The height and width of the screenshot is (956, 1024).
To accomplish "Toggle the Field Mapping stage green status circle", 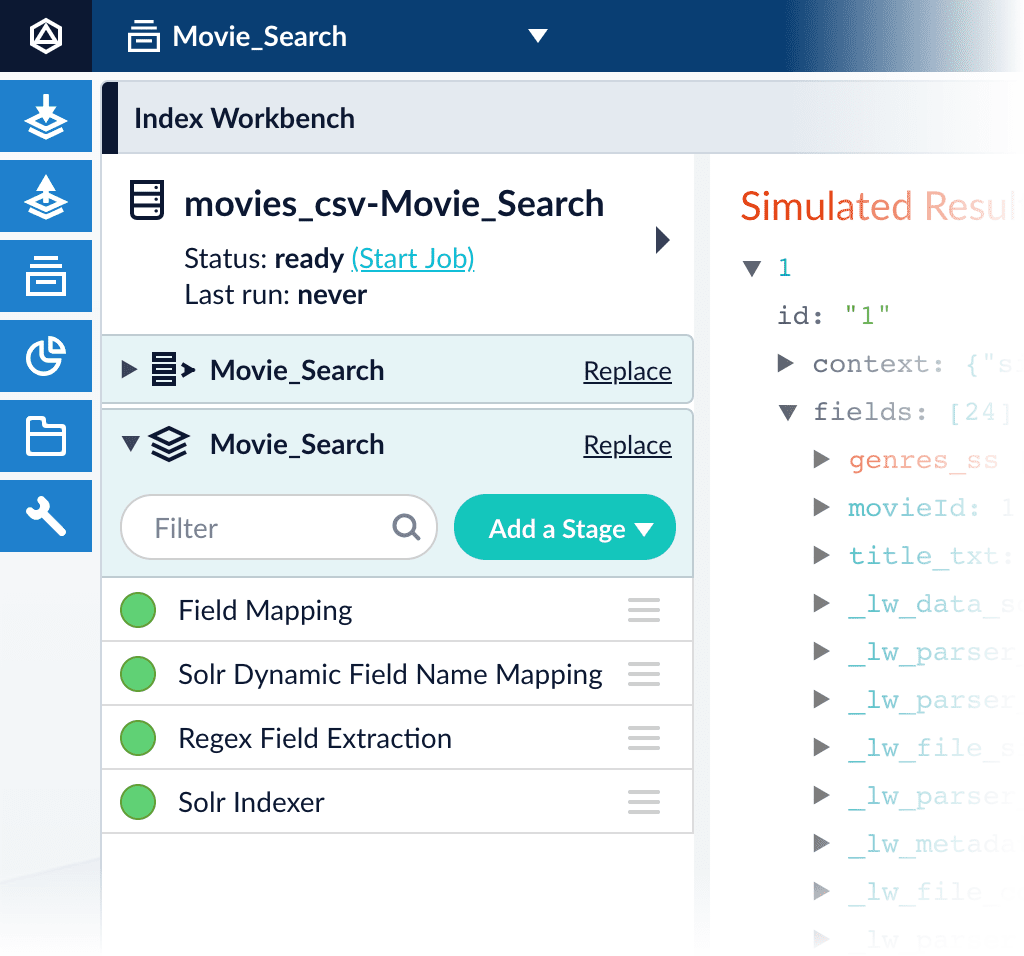I will click(x=138, y=610).
